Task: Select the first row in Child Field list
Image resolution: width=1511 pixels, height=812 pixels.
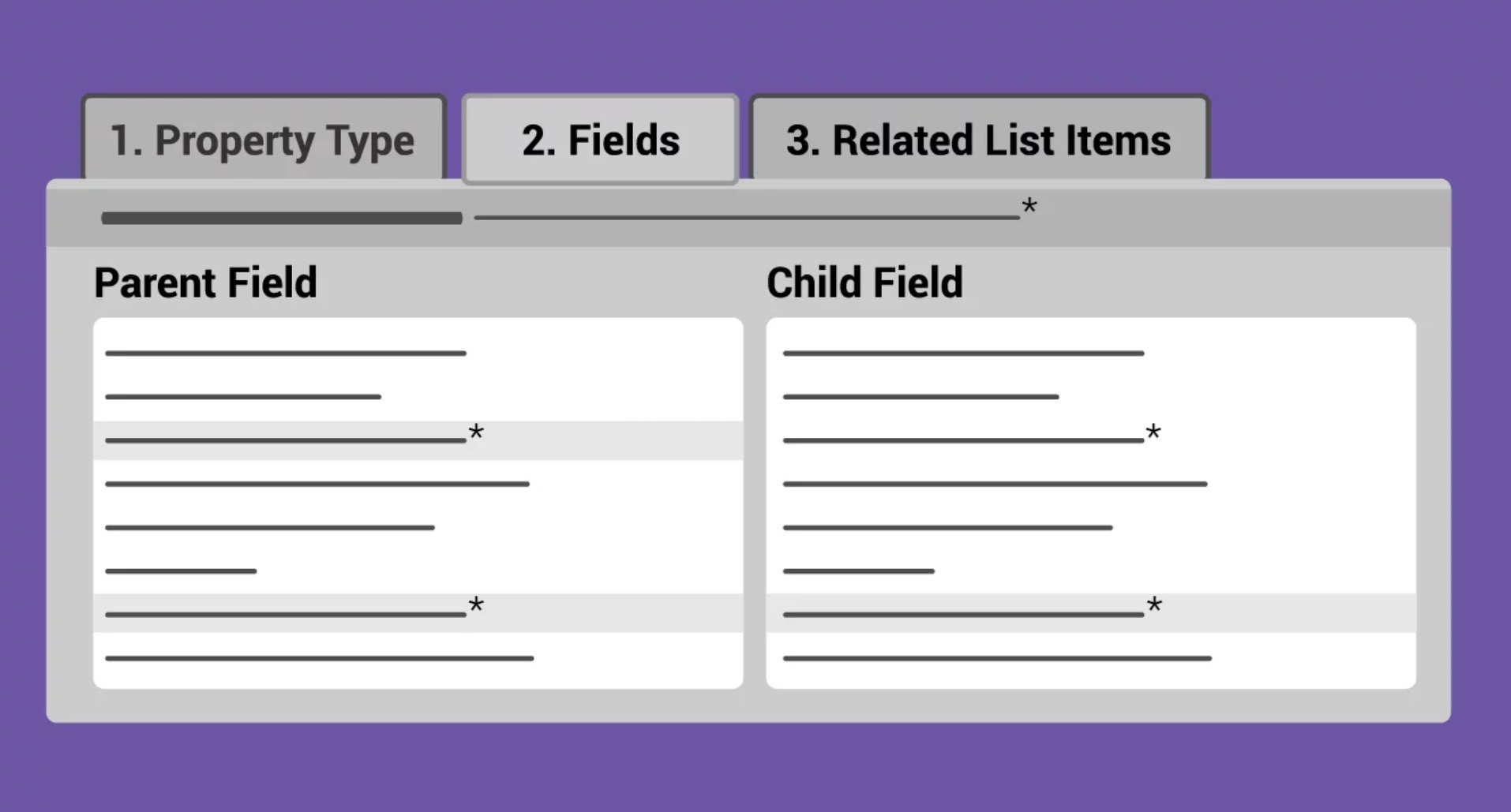Action: pos(963,354)
